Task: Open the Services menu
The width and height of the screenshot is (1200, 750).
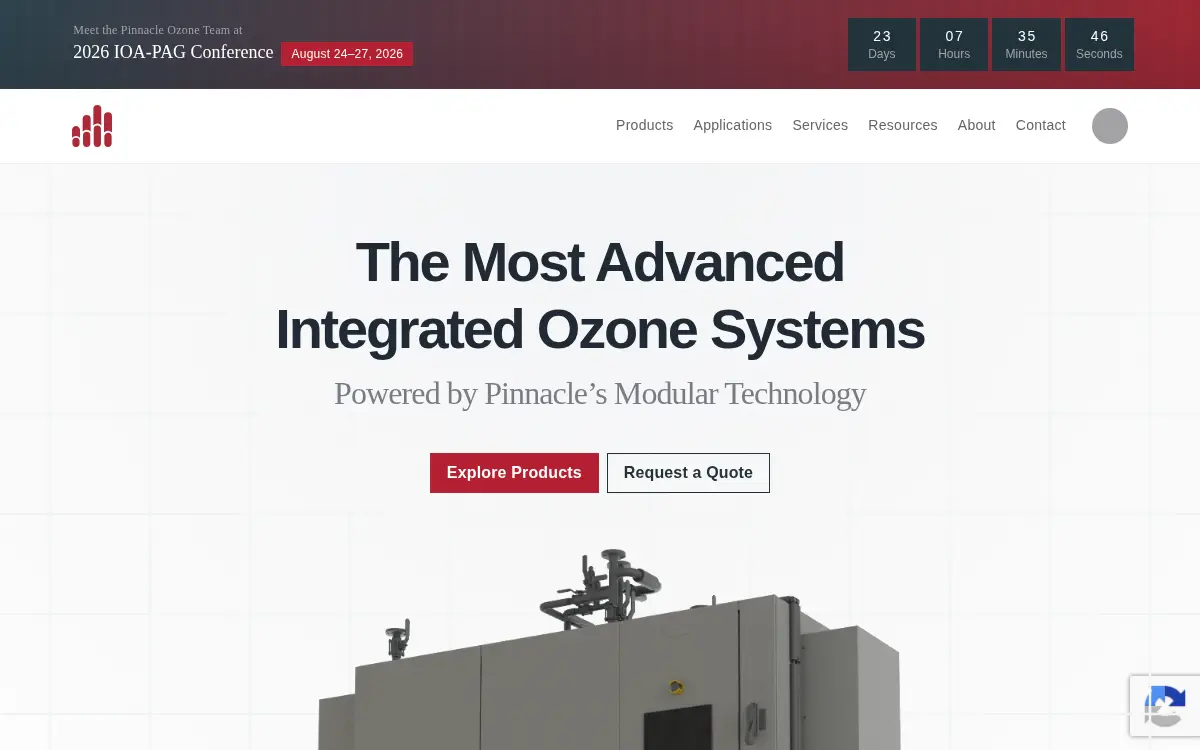Action: (820, 125)
